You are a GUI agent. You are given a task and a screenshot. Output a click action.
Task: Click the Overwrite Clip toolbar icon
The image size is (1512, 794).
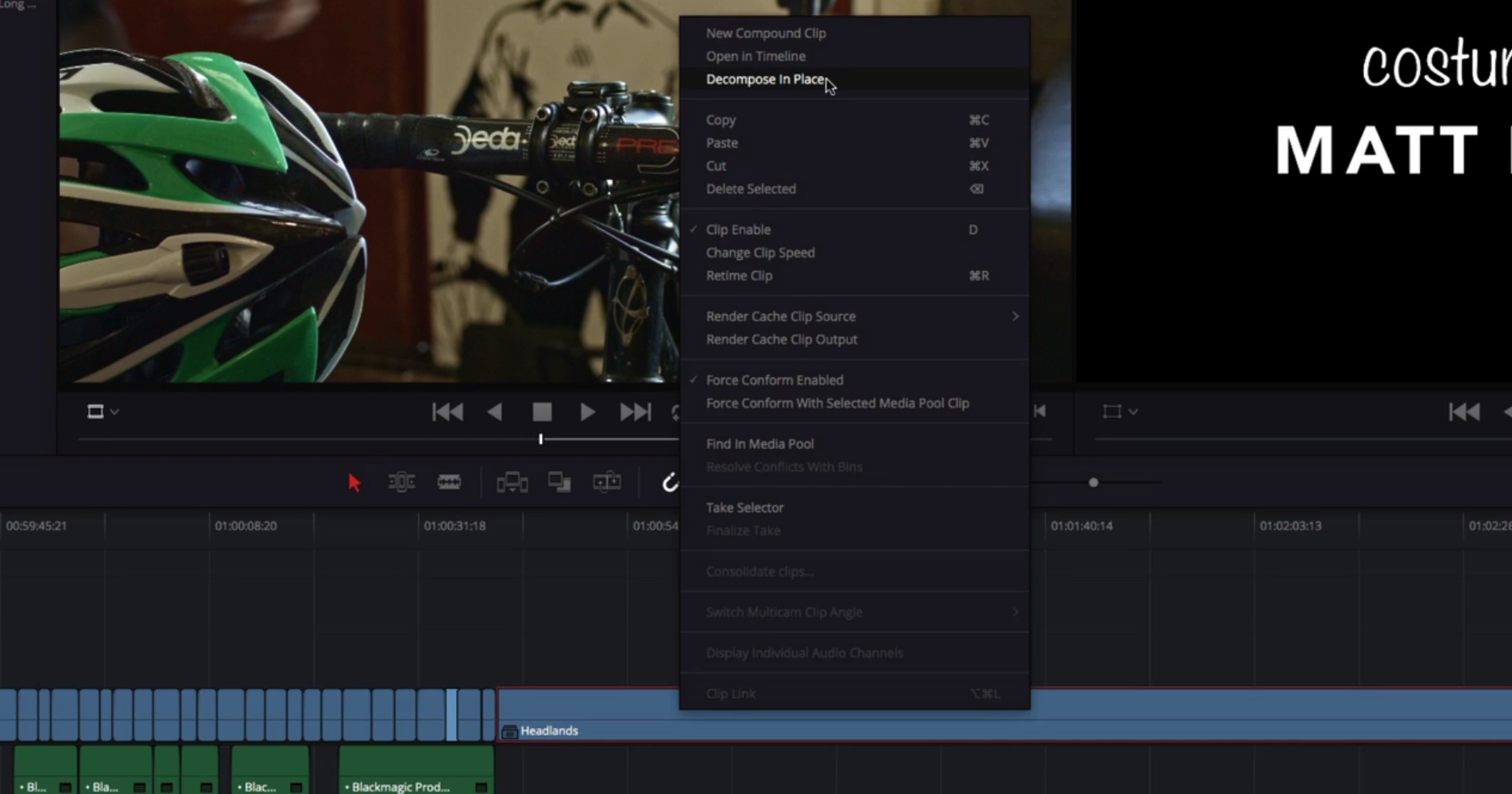(x=559, y=482)
